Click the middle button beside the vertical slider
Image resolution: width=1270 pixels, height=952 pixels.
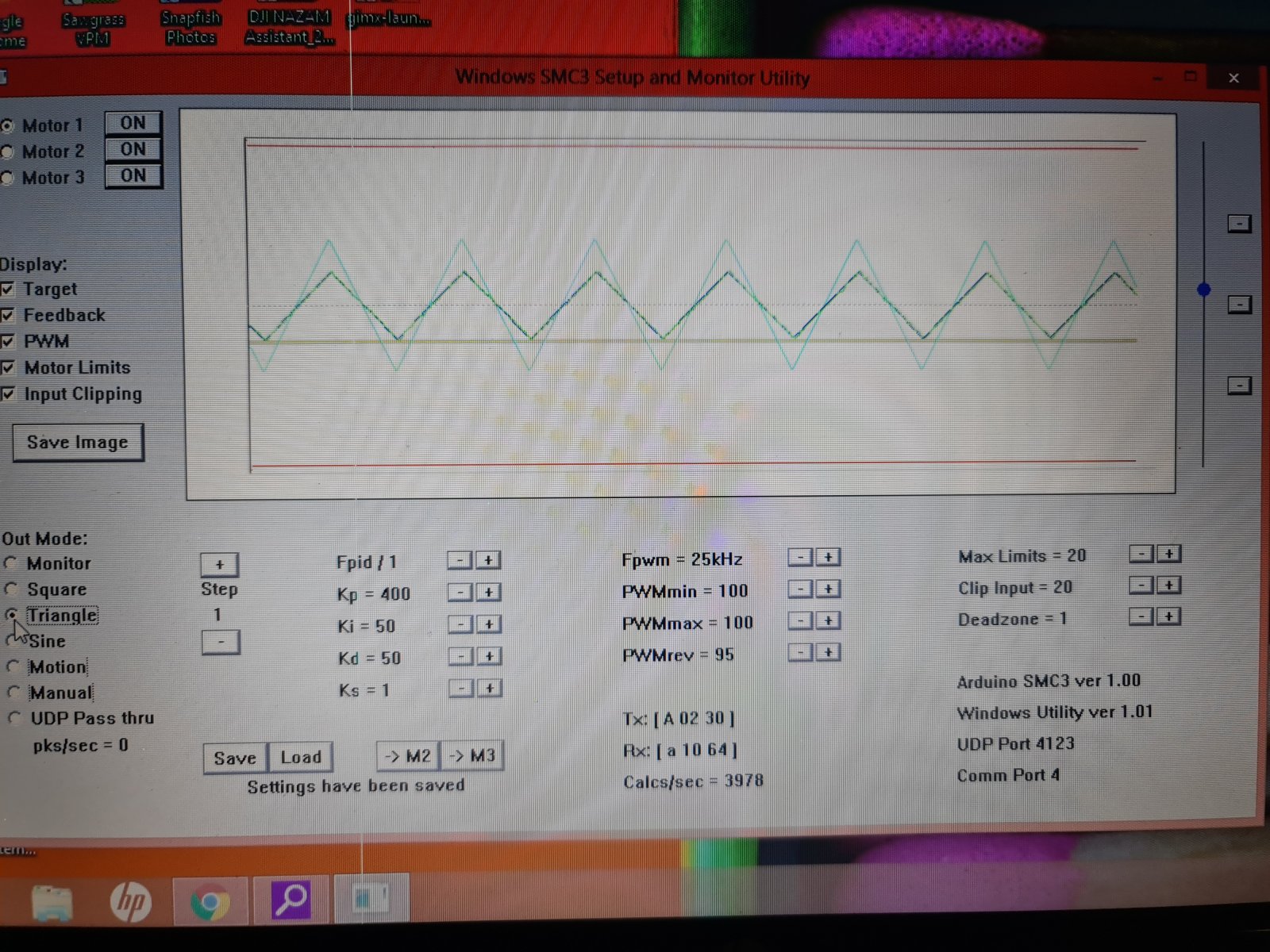tap(1239, 305)
